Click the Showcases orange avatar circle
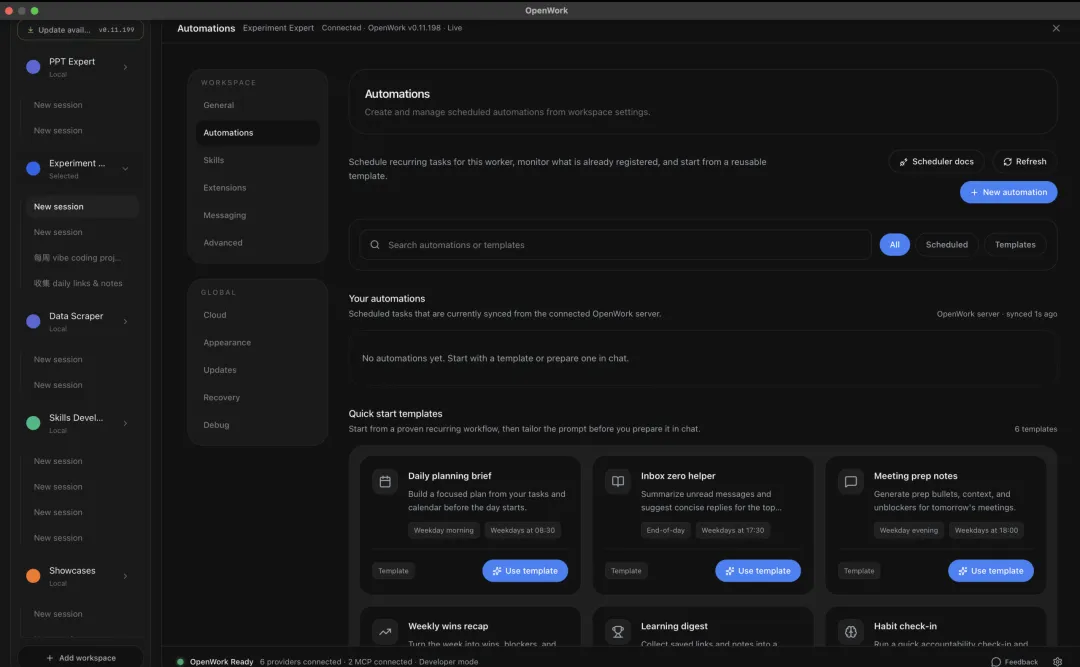 click(x=33, y=576)
